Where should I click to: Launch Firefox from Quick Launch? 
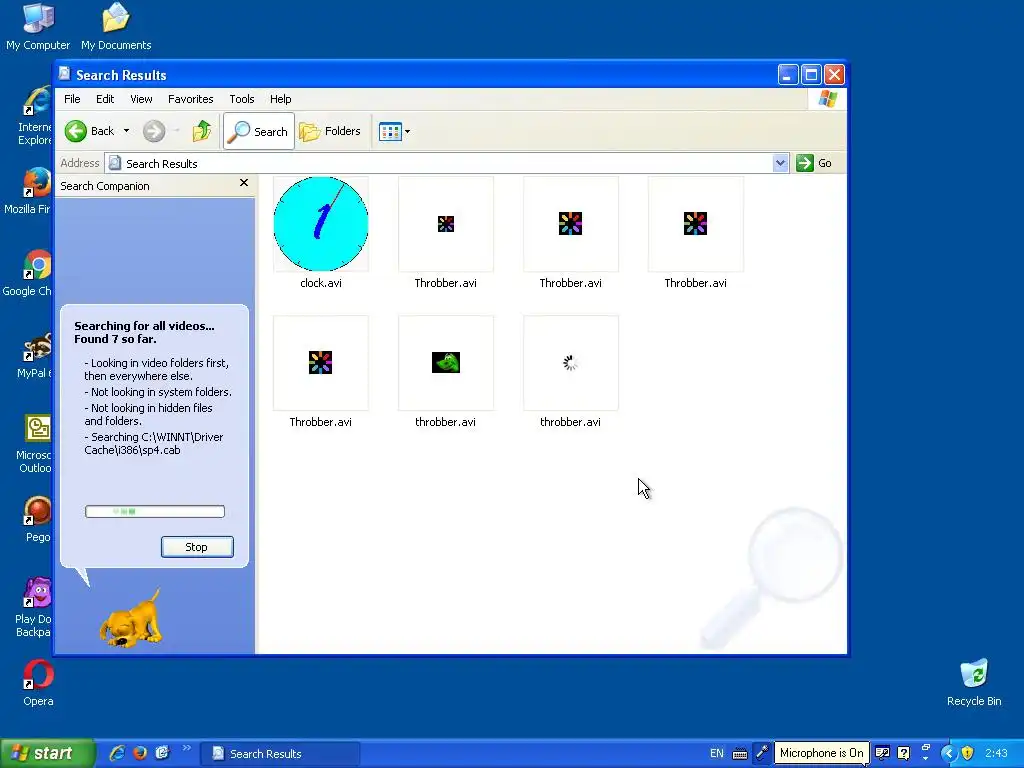[140, 753]
